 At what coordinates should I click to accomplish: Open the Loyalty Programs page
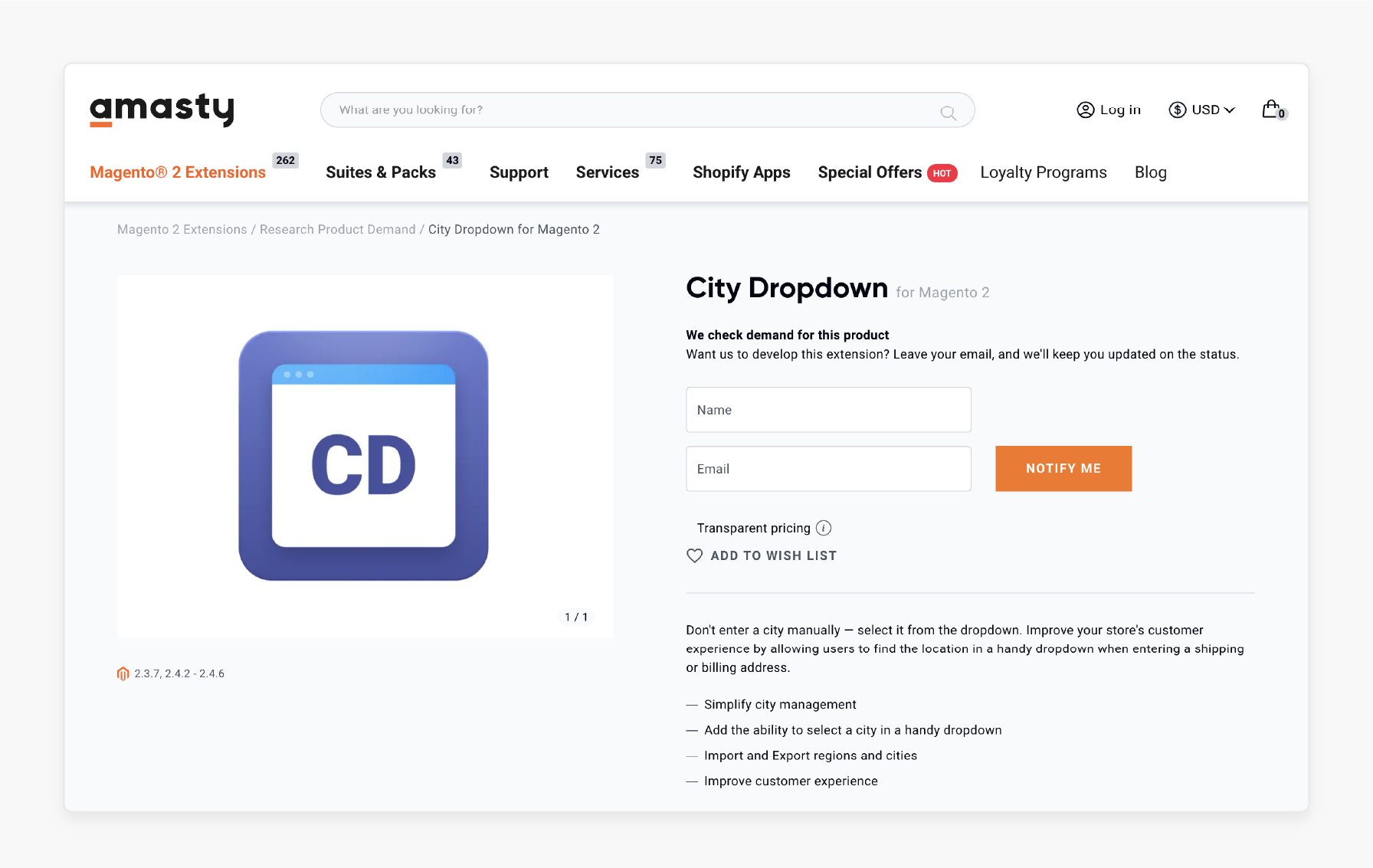point(1044,172)
